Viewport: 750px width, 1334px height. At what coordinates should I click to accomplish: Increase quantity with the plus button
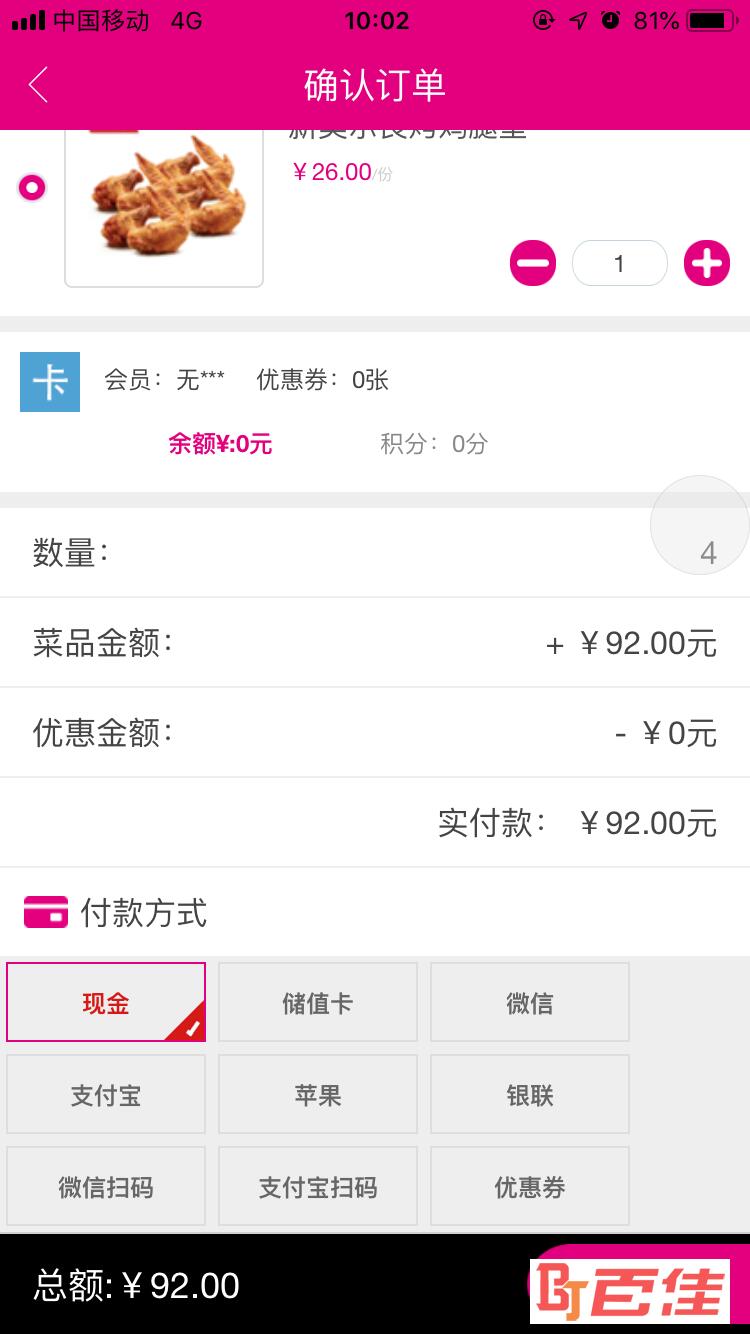click(707, 264)
